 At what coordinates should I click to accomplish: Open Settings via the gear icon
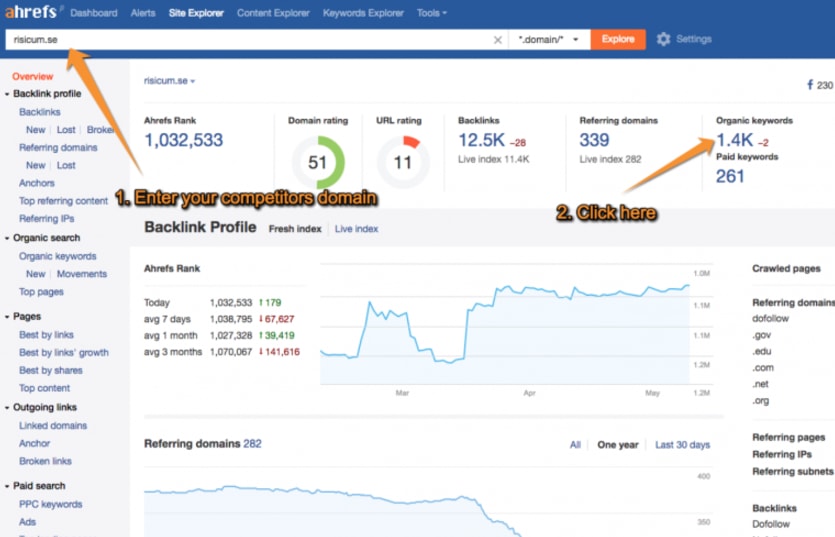point(664,40)
